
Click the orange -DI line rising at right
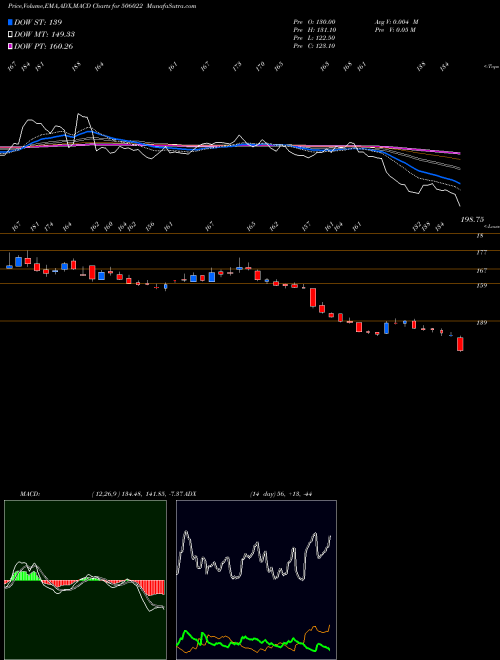tap(316, 628)
